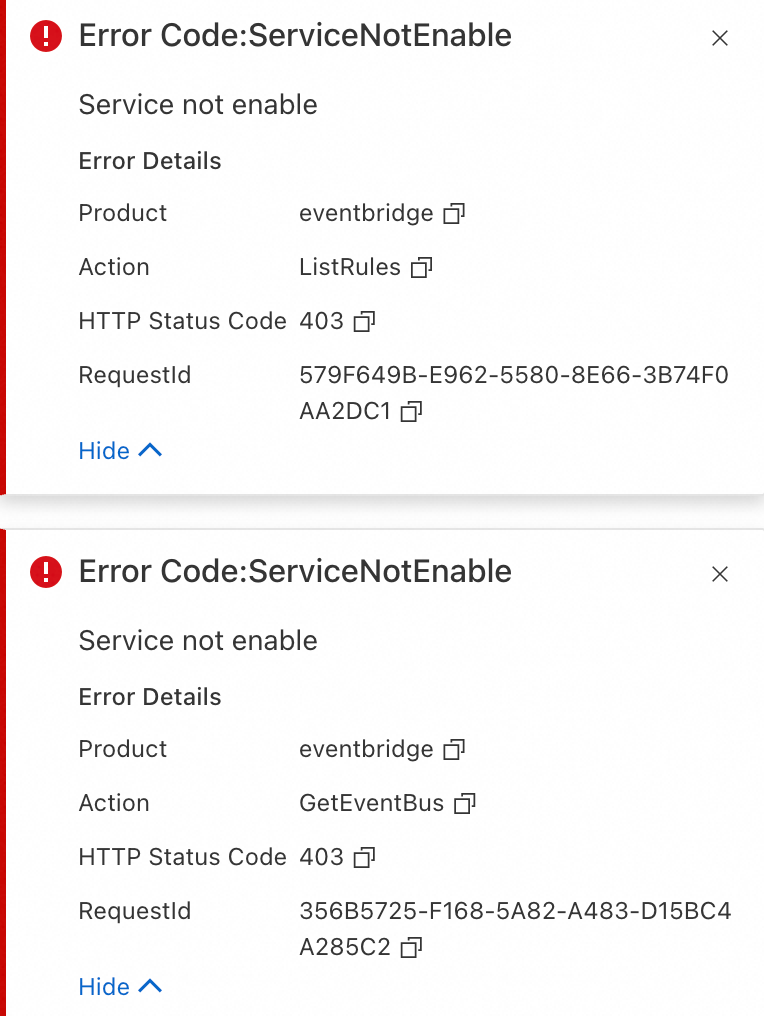The width and height of the screenshot is (764, 1016).
Task: Copy the ListRules action name
Action: 421,267
